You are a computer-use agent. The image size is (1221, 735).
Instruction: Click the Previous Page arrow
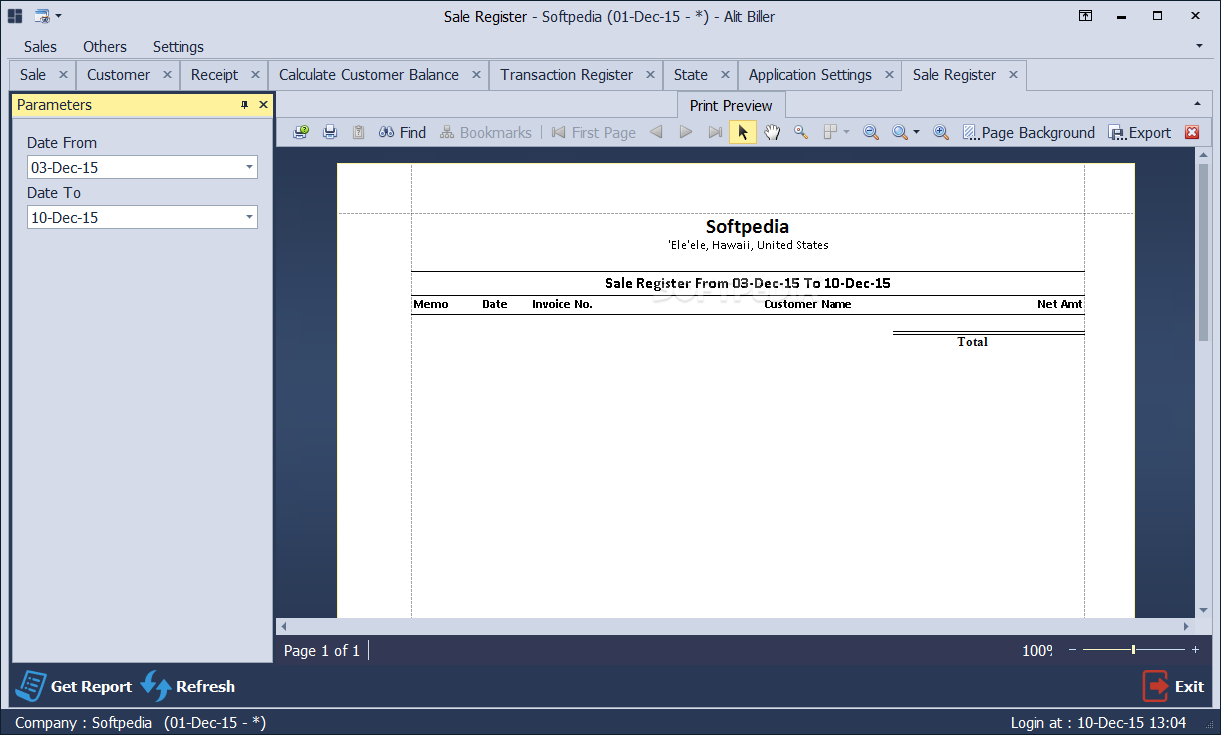(656, 132)
